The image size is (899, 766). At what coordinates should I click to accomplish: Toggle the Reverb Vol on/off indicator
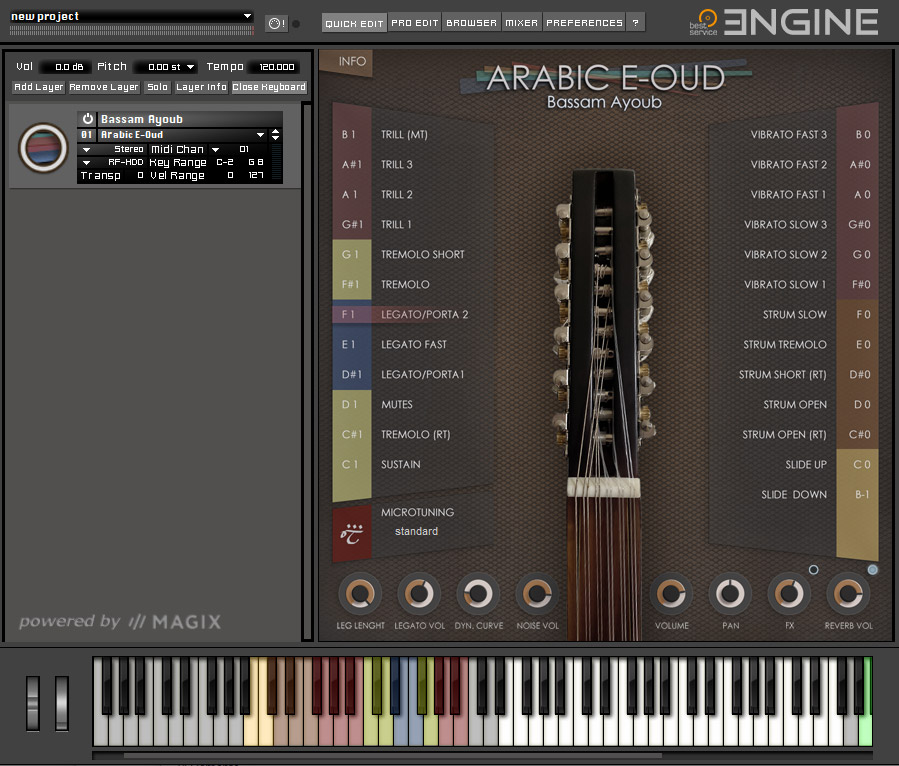872,570
